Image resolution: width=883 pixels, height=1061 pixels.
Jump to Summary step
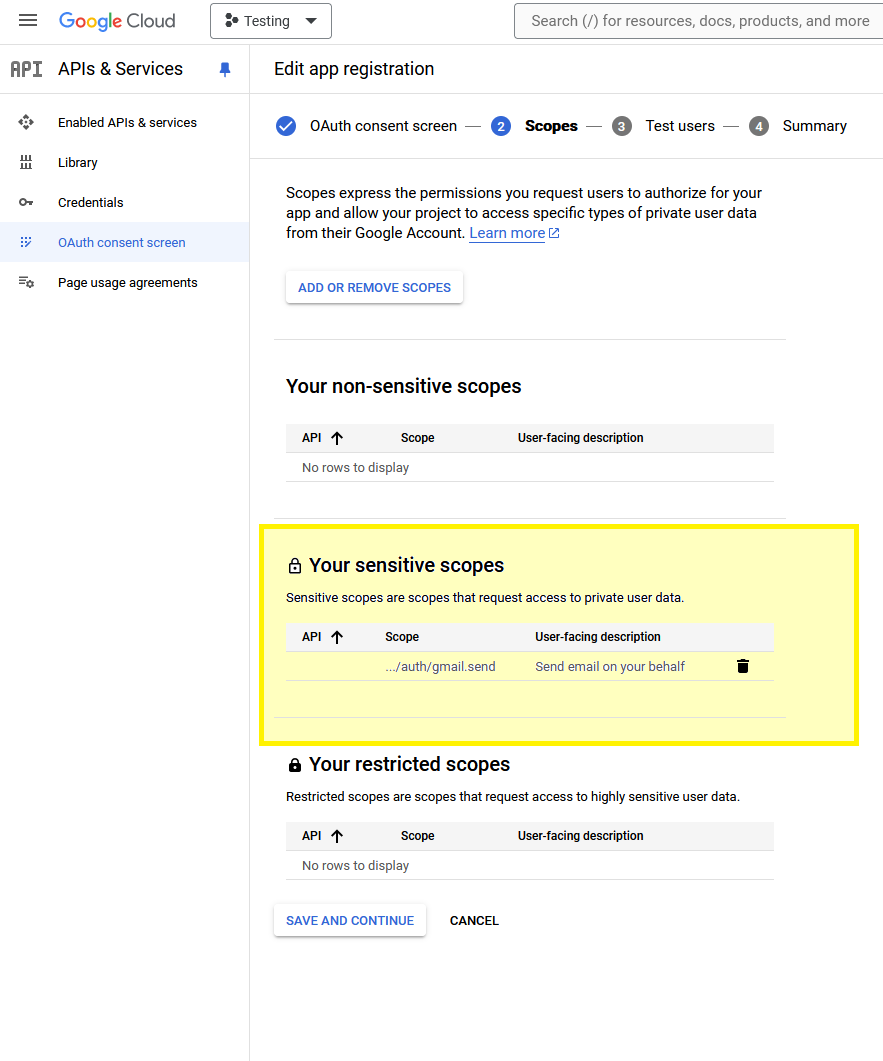click(x=815, y=126)
